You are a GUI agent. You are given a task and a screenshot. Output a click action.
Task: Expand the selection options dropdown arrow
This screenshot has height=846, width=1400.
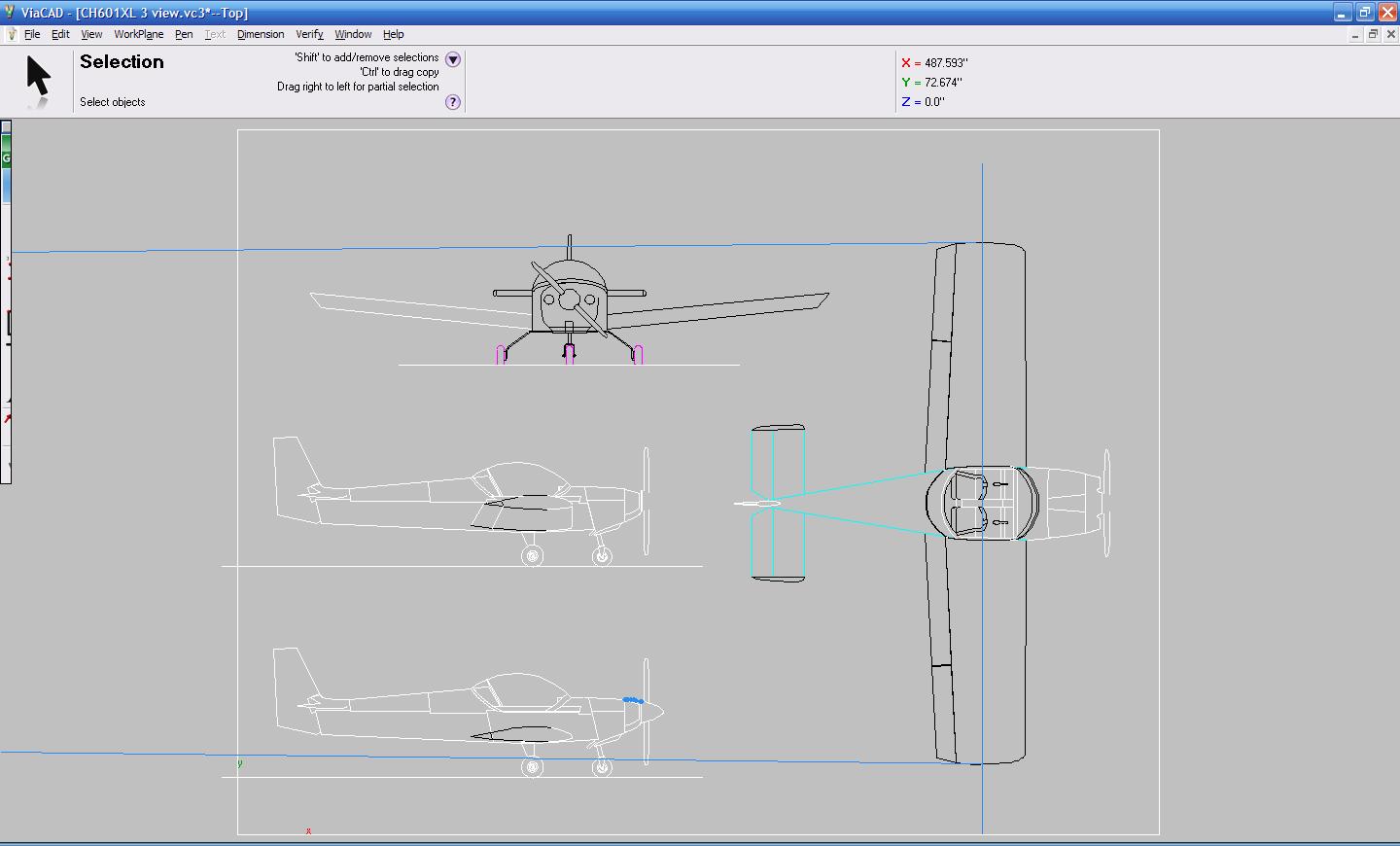tap(452, 59)
